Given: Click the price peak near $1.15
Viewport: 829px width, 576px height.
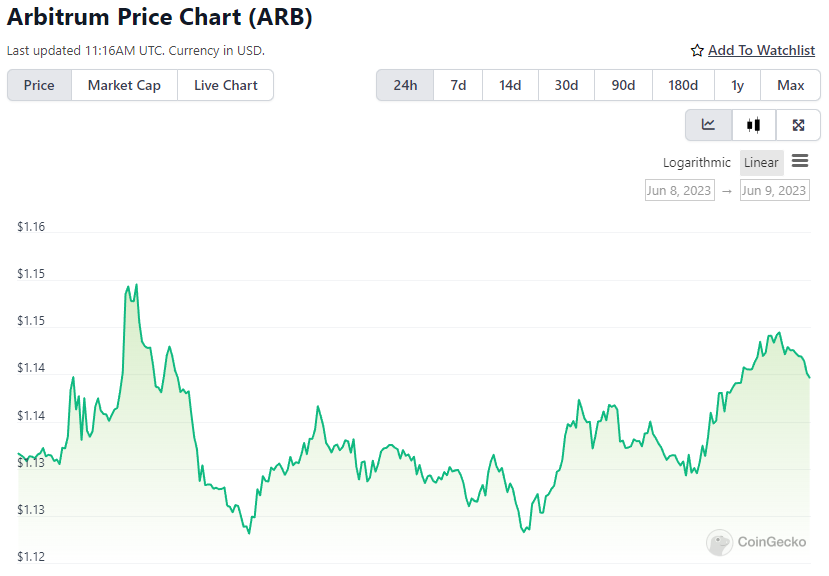Looking at the screenshot, I should [x=136, y=285].
